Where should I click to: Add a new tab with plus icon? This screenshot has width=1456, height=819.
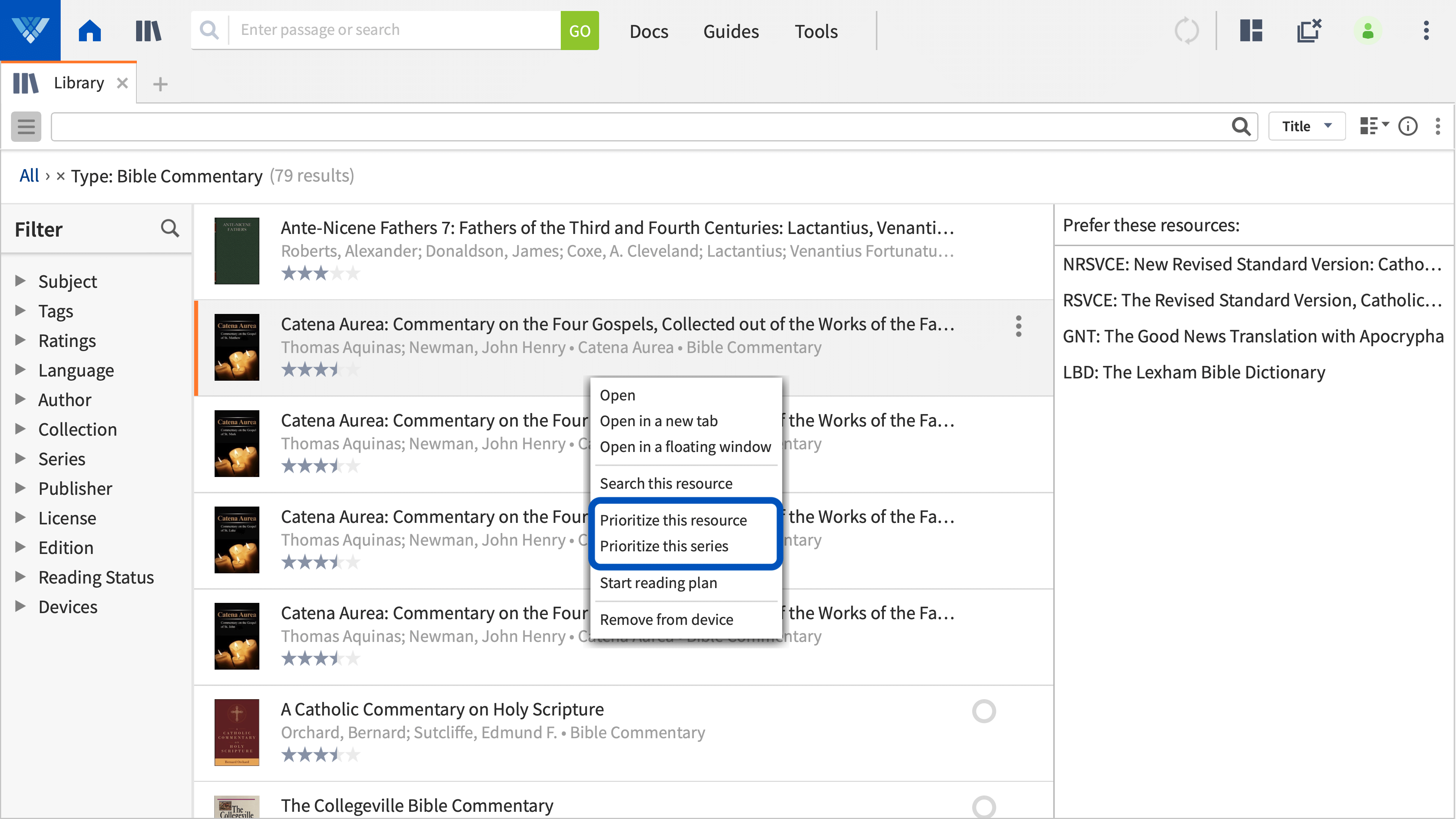[x=160, y=84]
